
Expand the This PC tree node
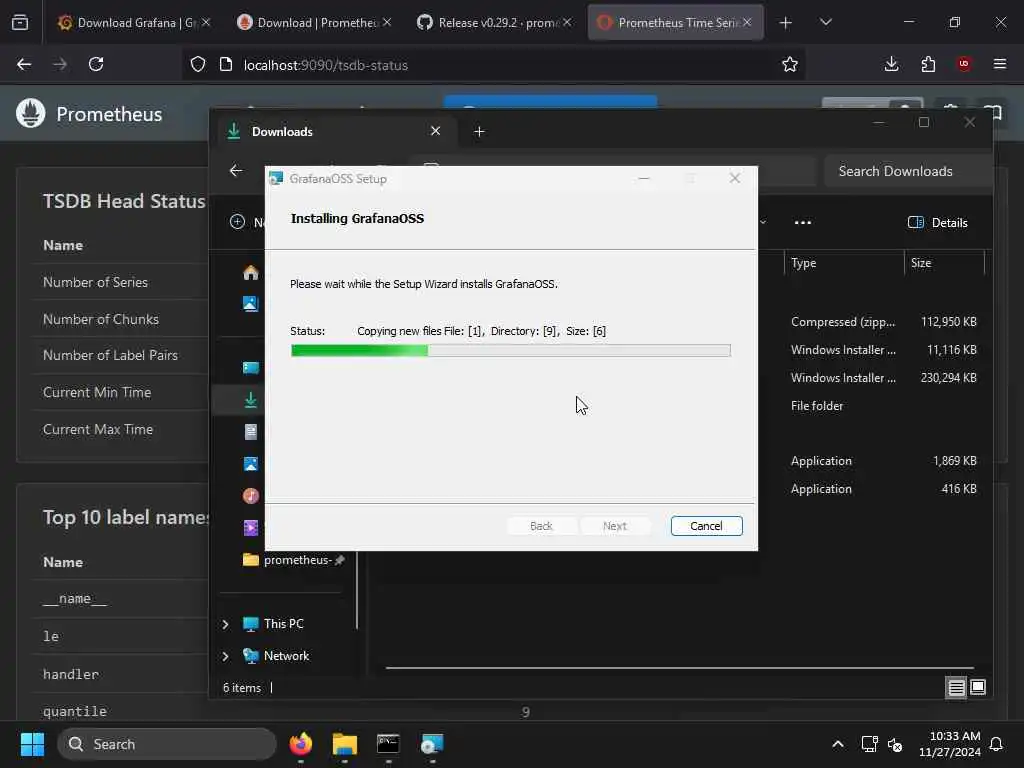point(225,624)
